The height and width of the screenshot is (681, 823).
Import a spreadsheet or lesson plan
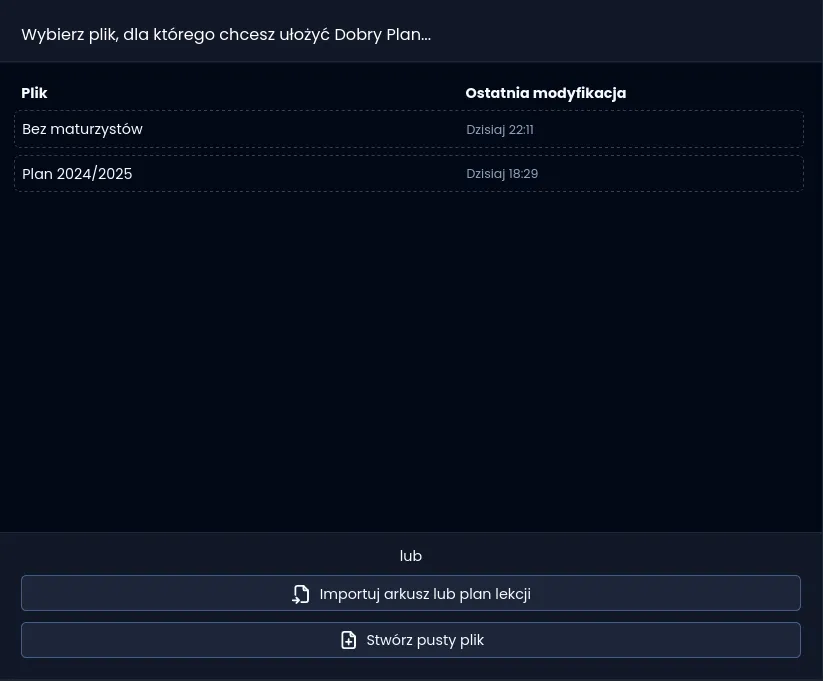click(411, 593)
